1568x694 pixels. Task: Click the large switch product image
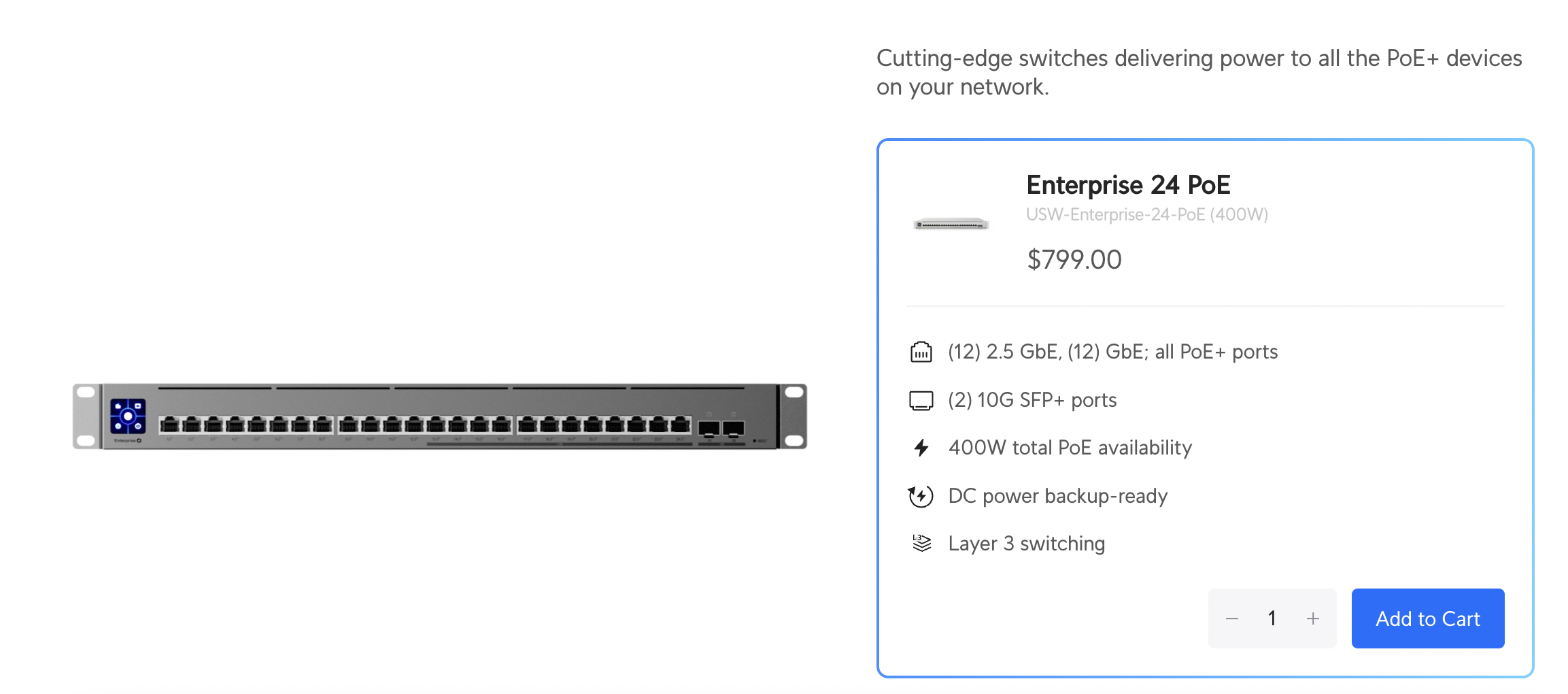439,416
